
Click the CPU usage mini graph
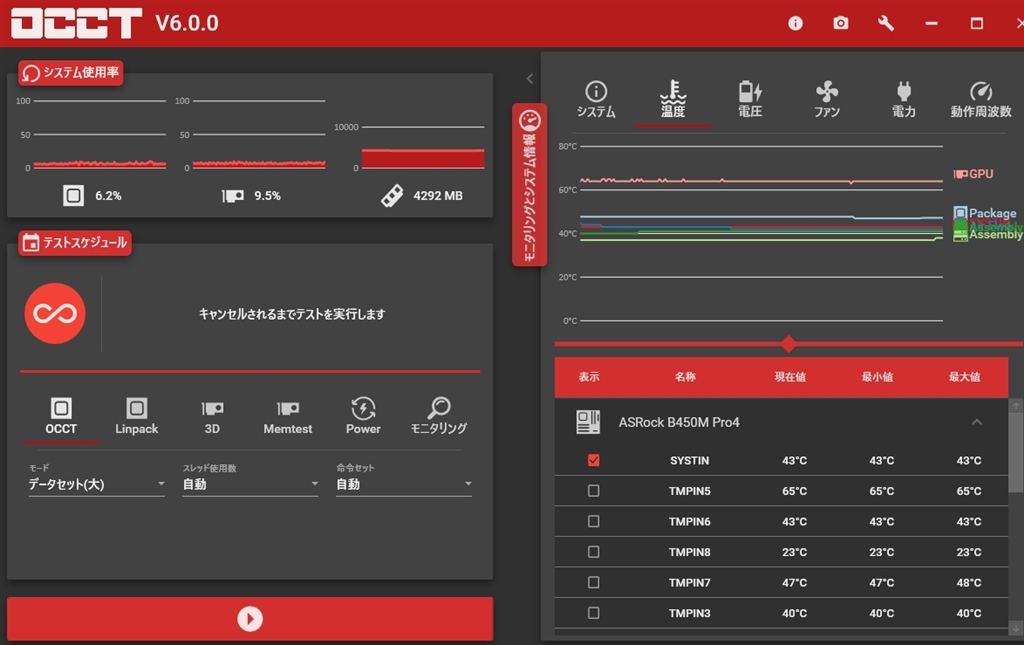[99, 134]
